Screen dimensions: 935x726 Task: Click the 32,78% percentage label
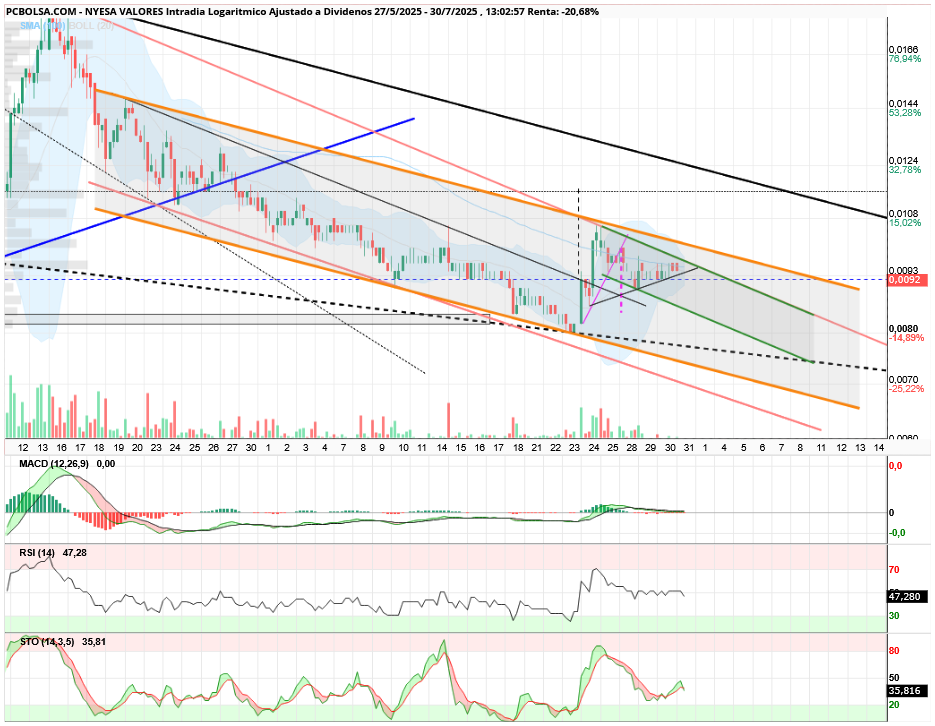tap(905, 170)
